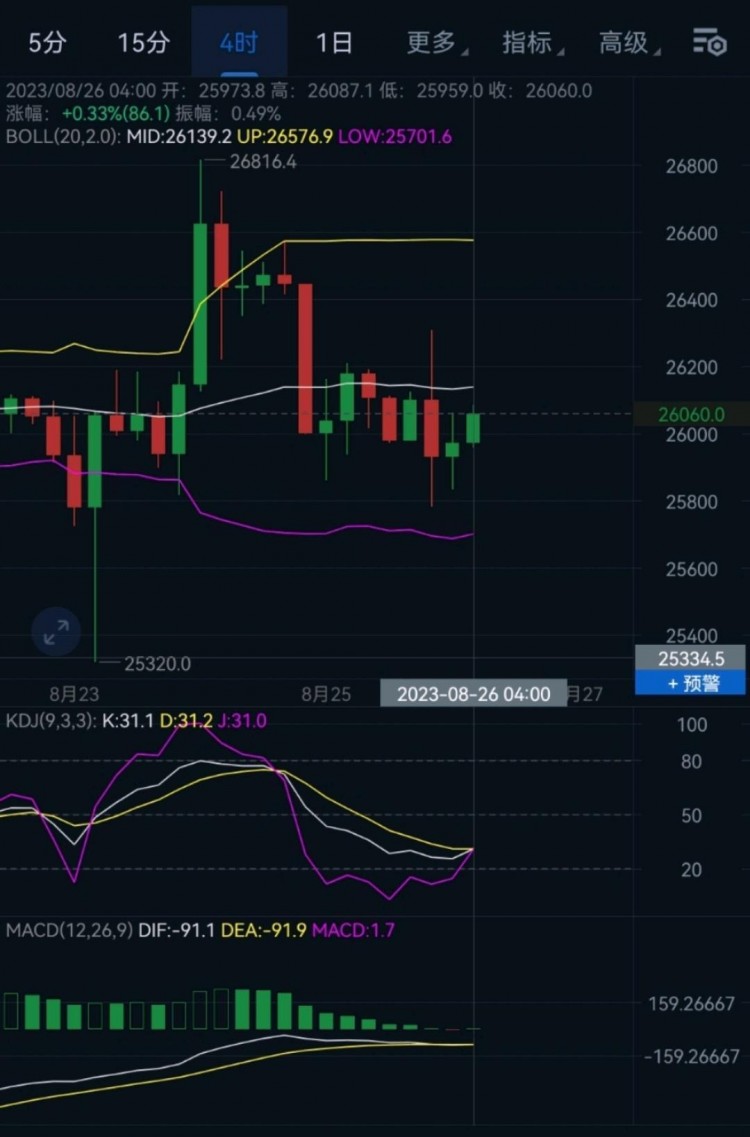The image size is (750, 1137).
Task: Tap the DIF:-91.1 MACD value
Action: pos(176,930)
